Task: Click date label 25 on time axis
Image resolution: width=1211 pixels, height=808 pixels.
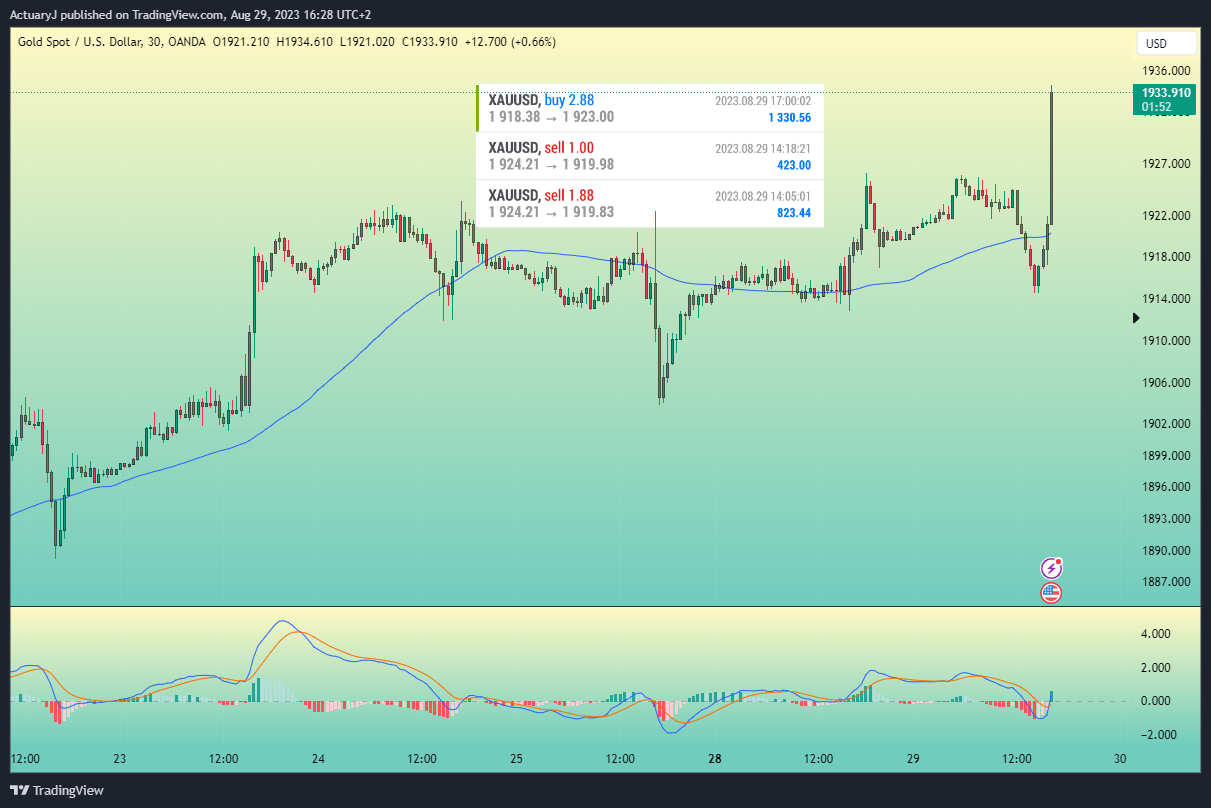Action: 517,759
